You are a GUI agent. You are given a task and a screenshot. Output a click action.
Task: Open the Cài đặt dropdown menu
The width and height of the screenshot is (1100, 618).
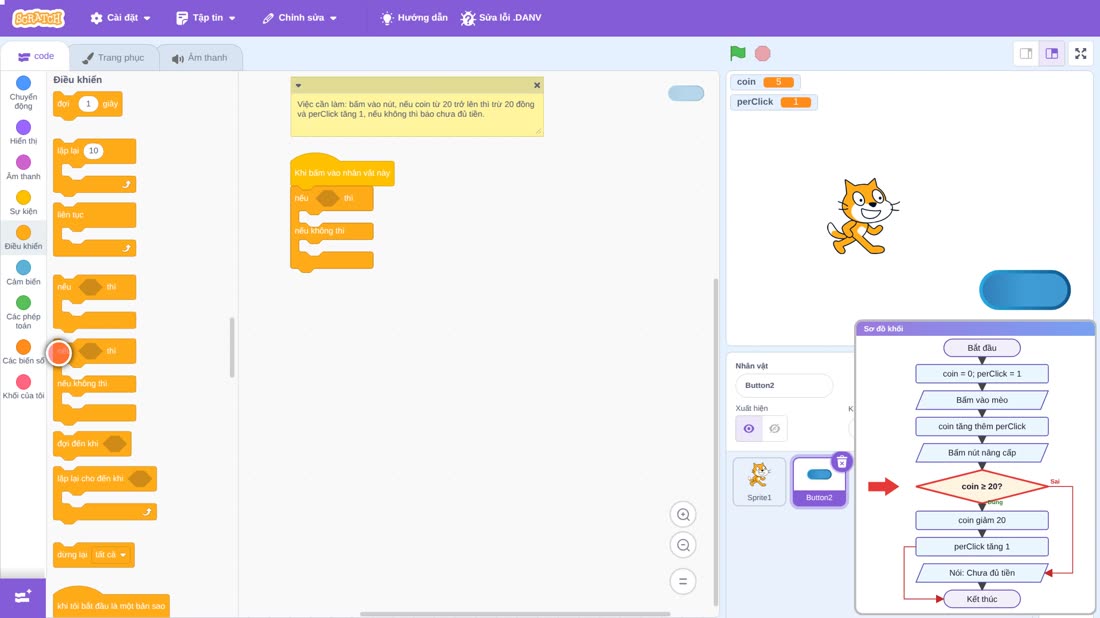(121, 18)
